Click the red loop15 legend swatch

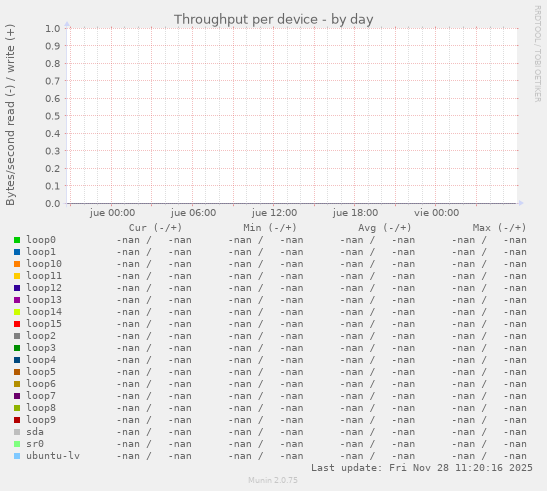17,324
